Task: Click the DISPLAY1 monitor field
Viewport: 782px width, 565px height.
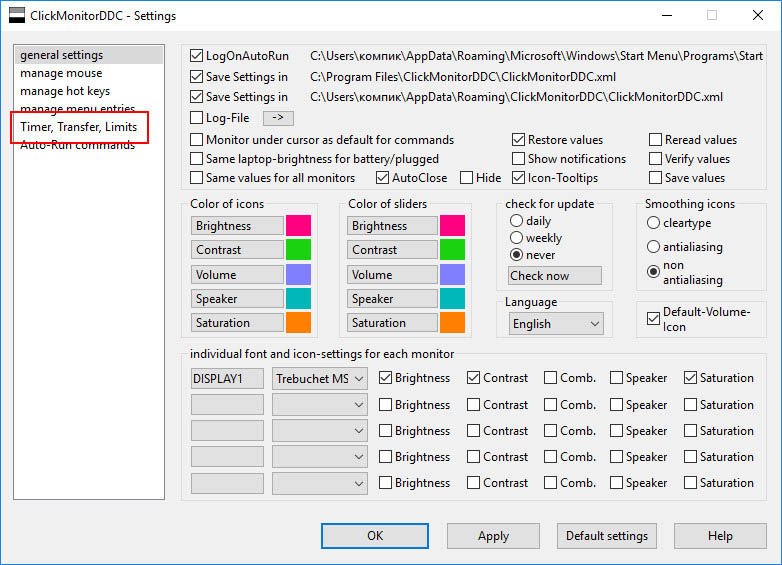Action: pos(227,378)
